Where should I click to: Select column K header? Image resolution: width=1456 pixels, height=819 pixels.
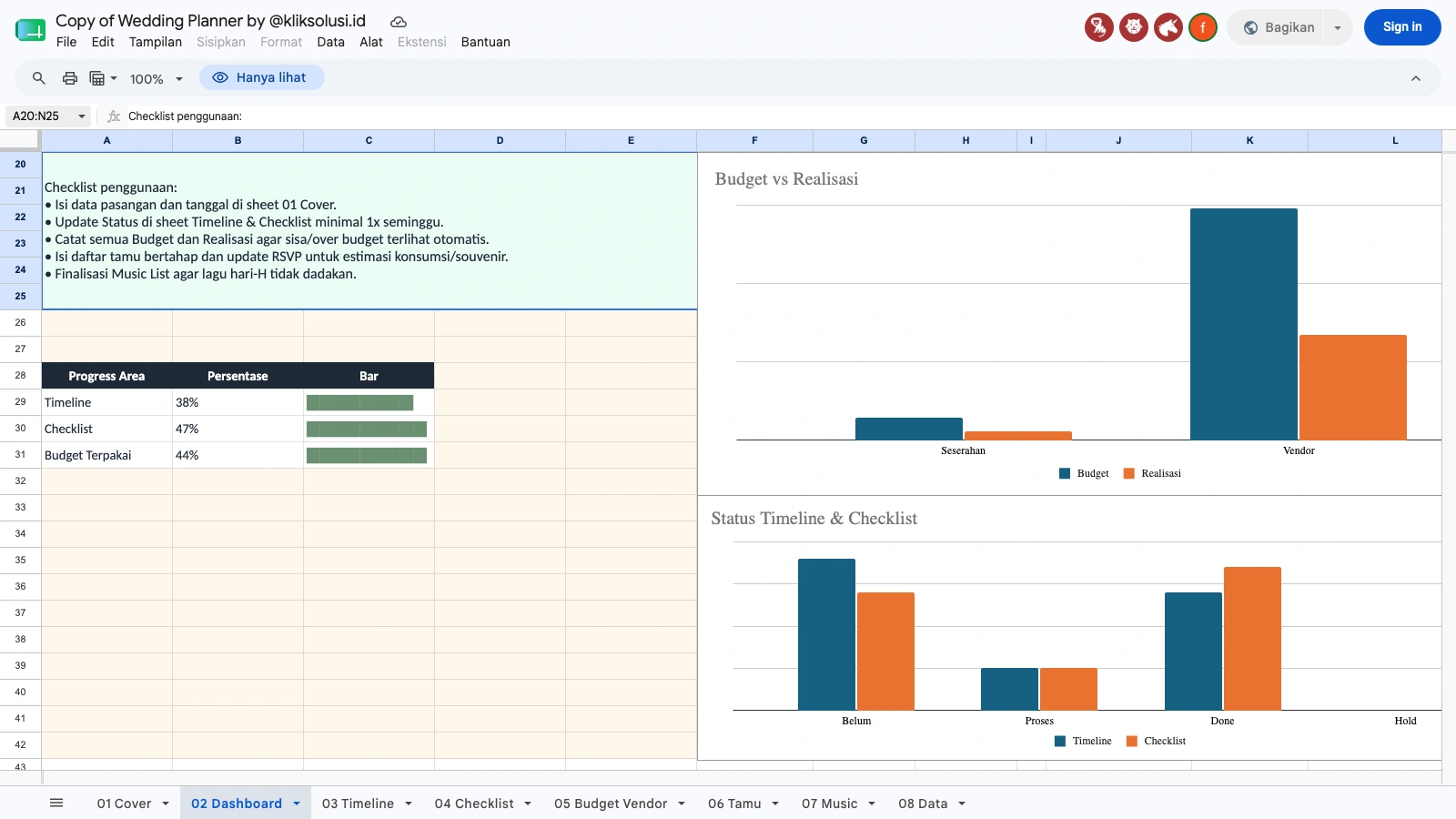click(x=1250, y=140)
